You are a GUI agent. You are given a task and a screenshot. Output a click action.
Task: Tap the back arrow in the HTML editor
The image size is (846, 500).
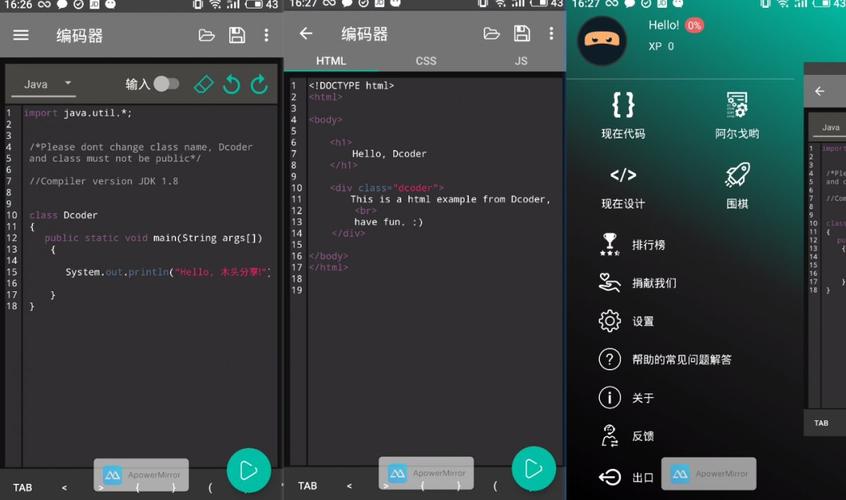coord(306,34)
